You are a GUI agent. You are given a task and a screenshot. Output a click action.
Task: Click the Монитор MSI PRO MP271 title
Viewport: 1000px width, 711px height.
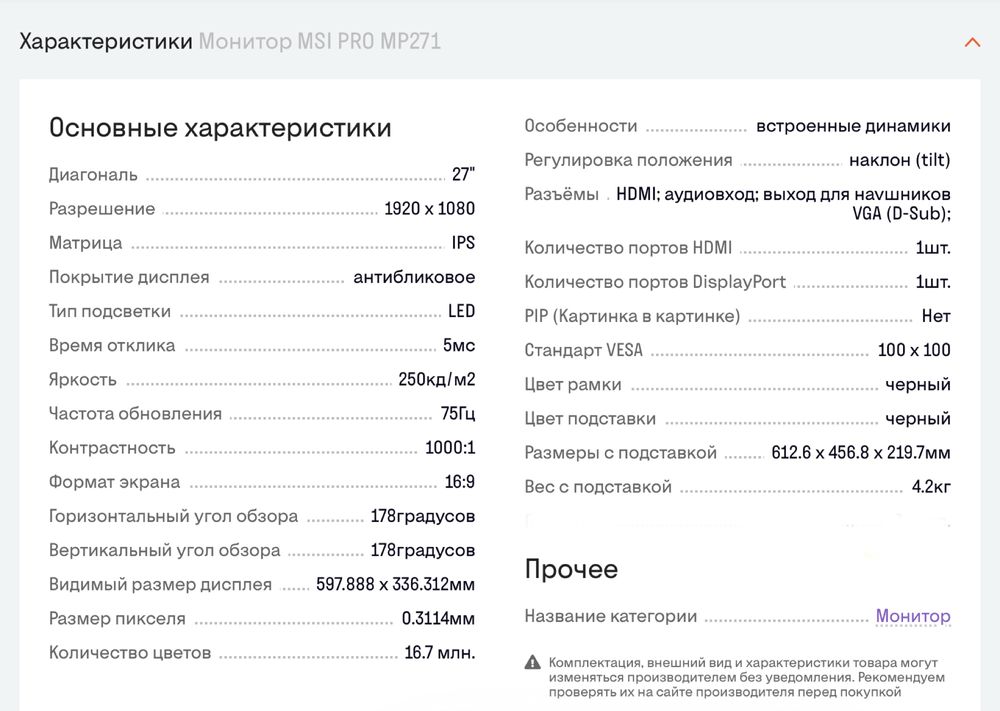tap(320, 41)
